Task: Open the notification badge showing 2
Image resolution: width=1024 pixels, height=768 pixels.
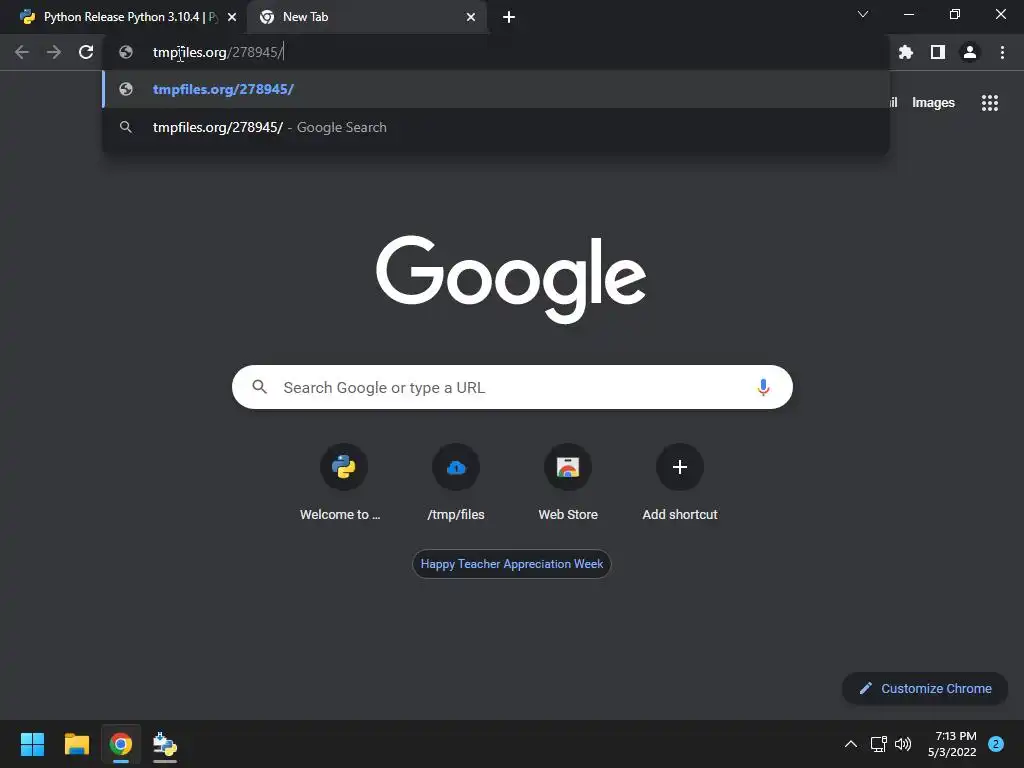Action: [x=996, y=744]
